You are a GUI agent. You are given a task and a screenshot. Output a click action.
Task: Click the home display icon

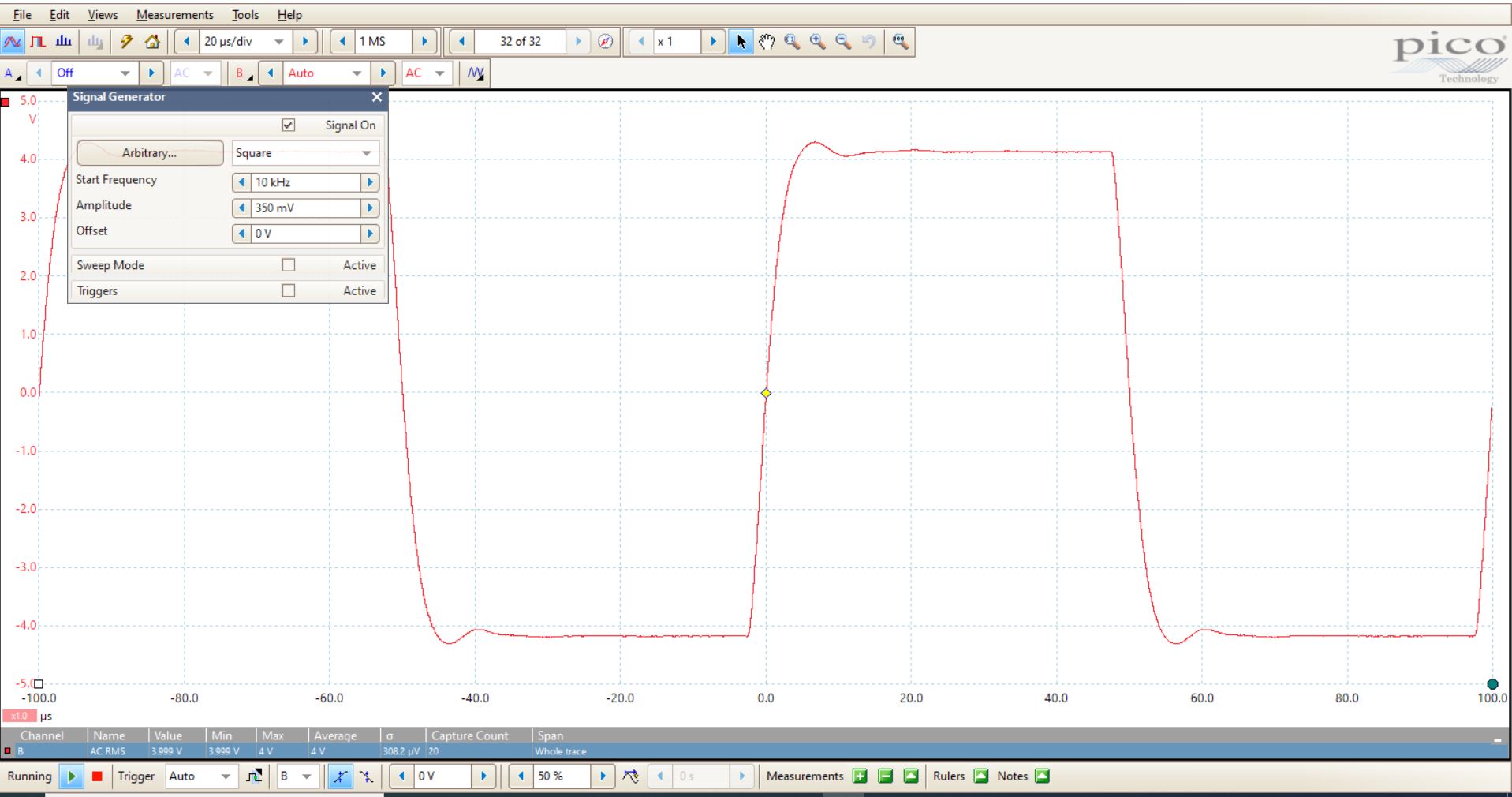152,42
